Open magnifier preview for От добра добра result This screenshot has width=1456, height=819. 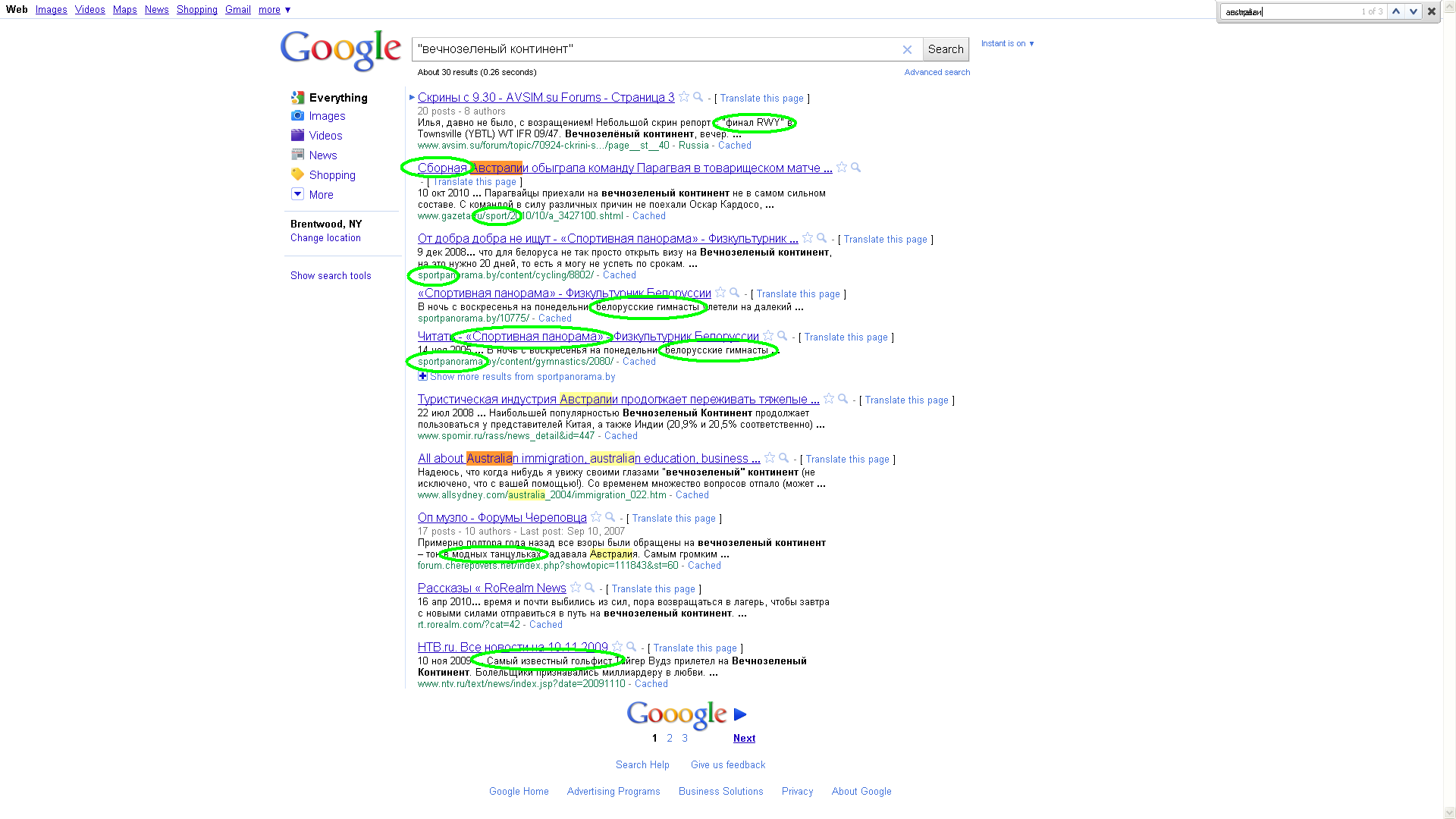tap(822, 238)
